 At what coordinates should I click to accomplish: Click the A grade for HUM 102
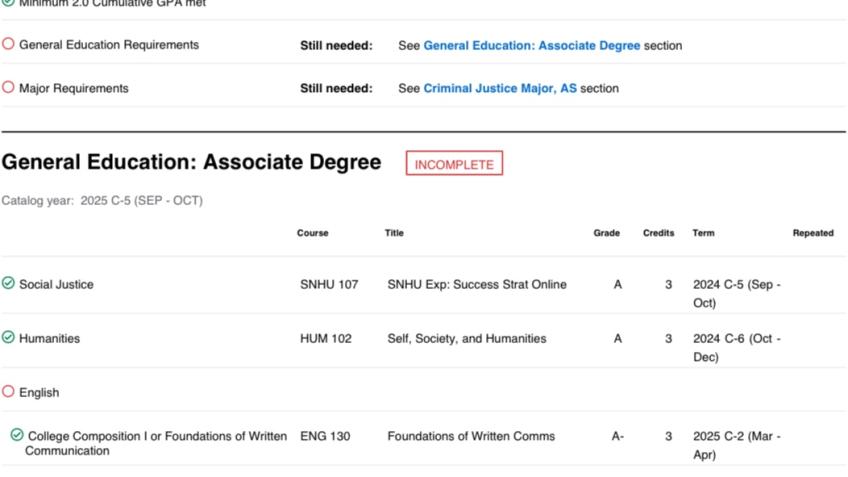(618, 339)
